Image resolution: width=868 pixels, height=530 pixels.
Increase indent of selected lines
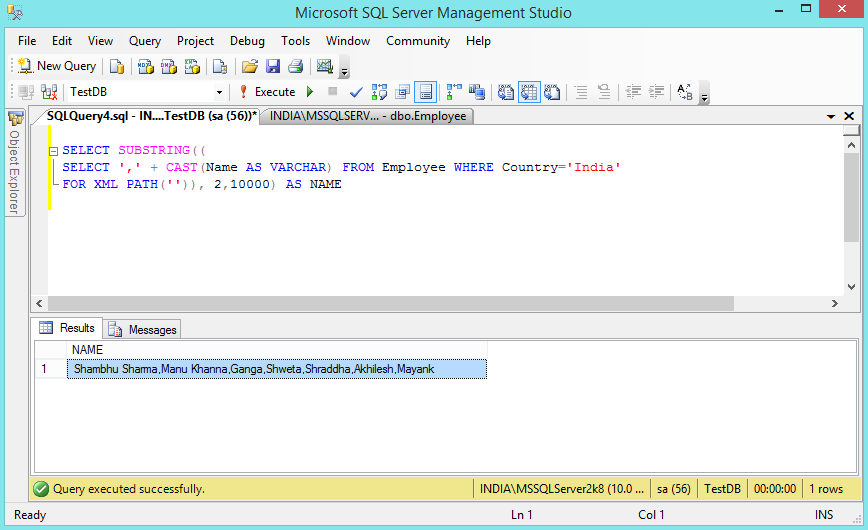click(x=656, y=92)
